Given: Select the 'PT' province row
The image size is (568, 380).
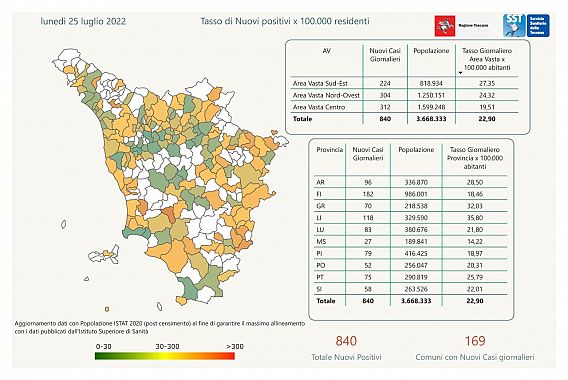Looking at the screenshot, I should coord(411,277).
